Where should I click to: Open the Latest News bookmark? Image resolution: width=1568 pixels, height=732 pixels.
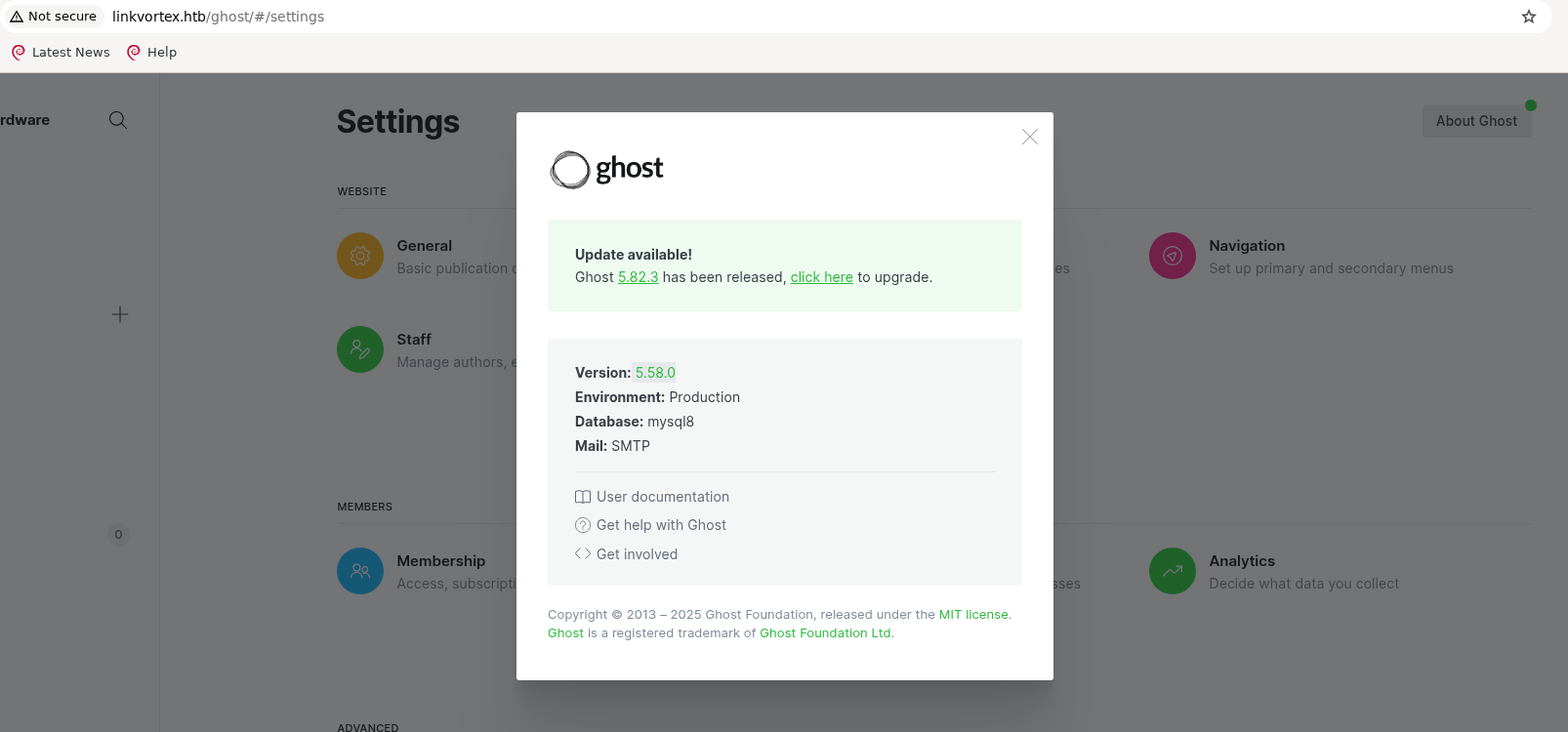[x=61, y=53]
